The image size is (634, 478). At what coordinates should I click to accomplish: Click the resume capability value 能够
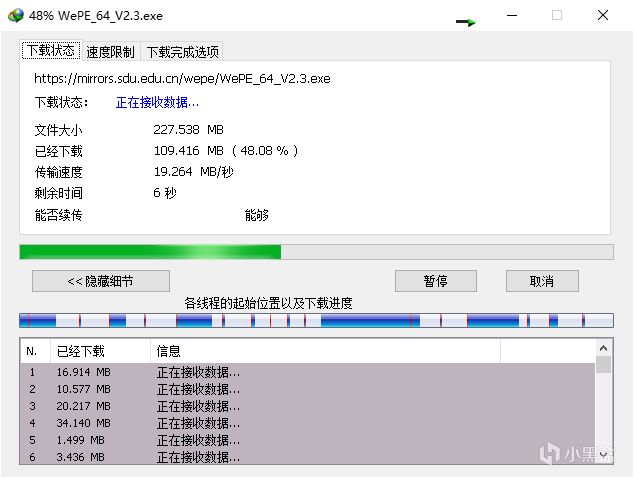(256, 215)
